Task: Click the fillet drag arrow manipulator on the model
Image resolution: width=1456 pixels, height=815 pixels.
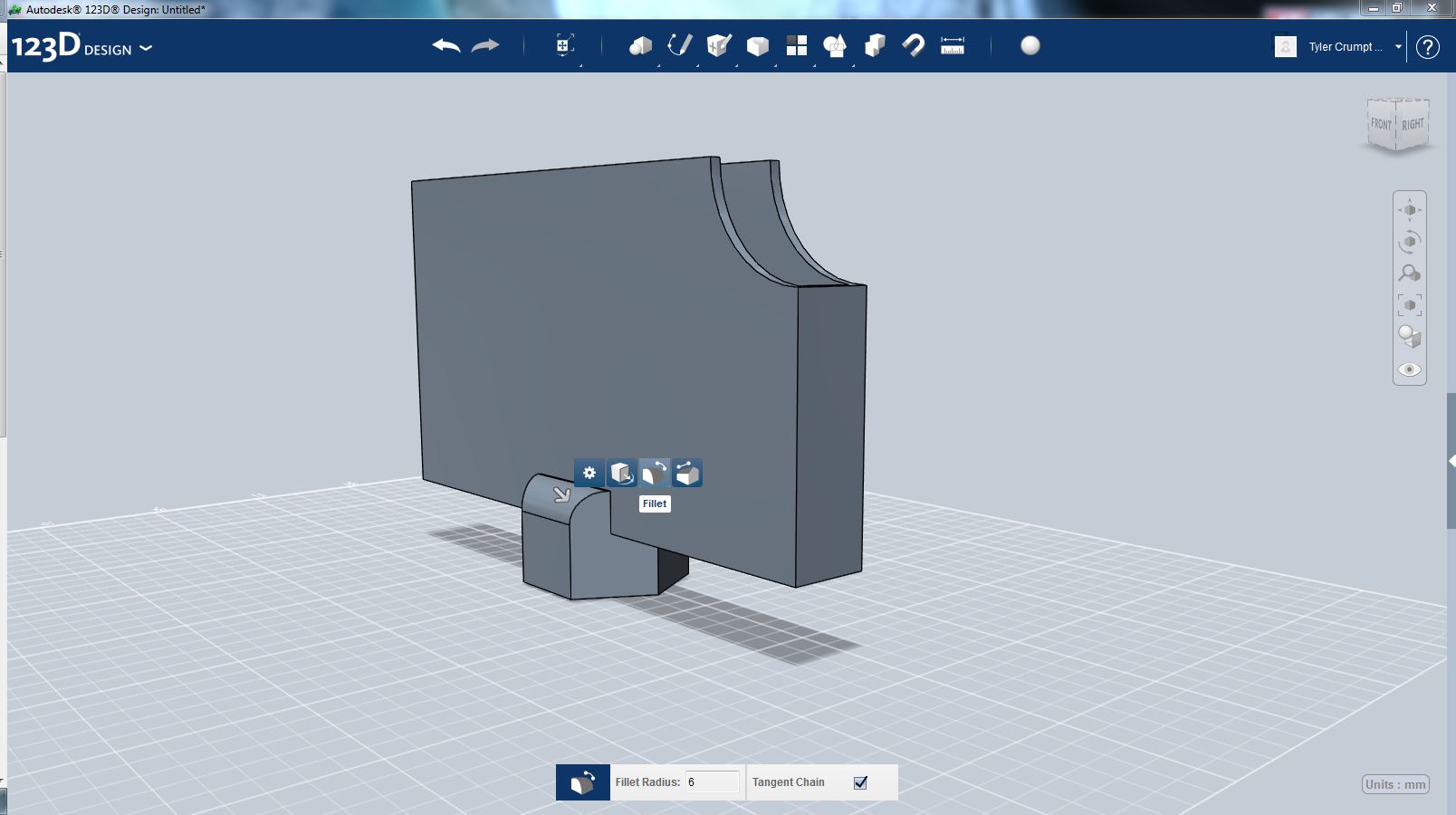Action: point(562,494)
